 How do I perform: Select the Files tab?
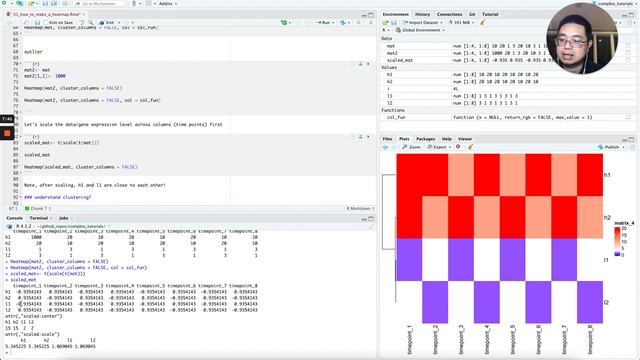click(x=387, y=139)
